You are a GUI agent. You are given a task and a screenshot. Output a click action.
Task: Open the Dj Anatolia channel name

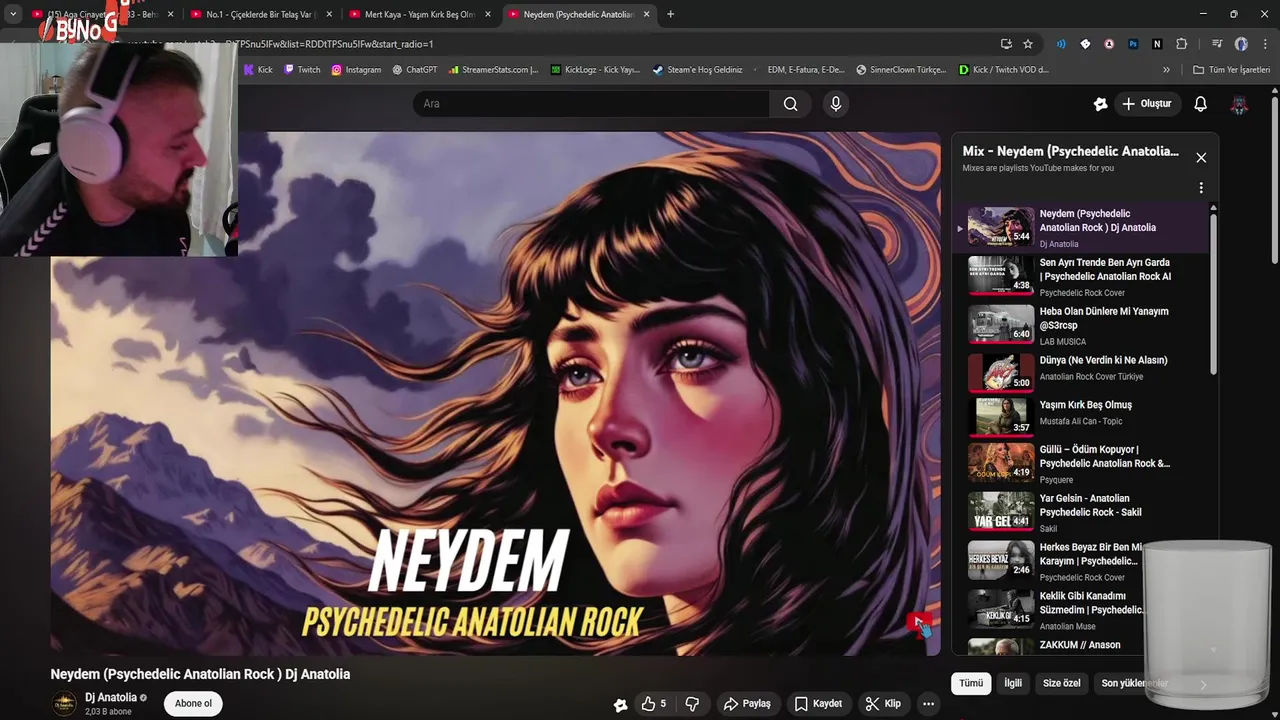click(x=111, y=697)
